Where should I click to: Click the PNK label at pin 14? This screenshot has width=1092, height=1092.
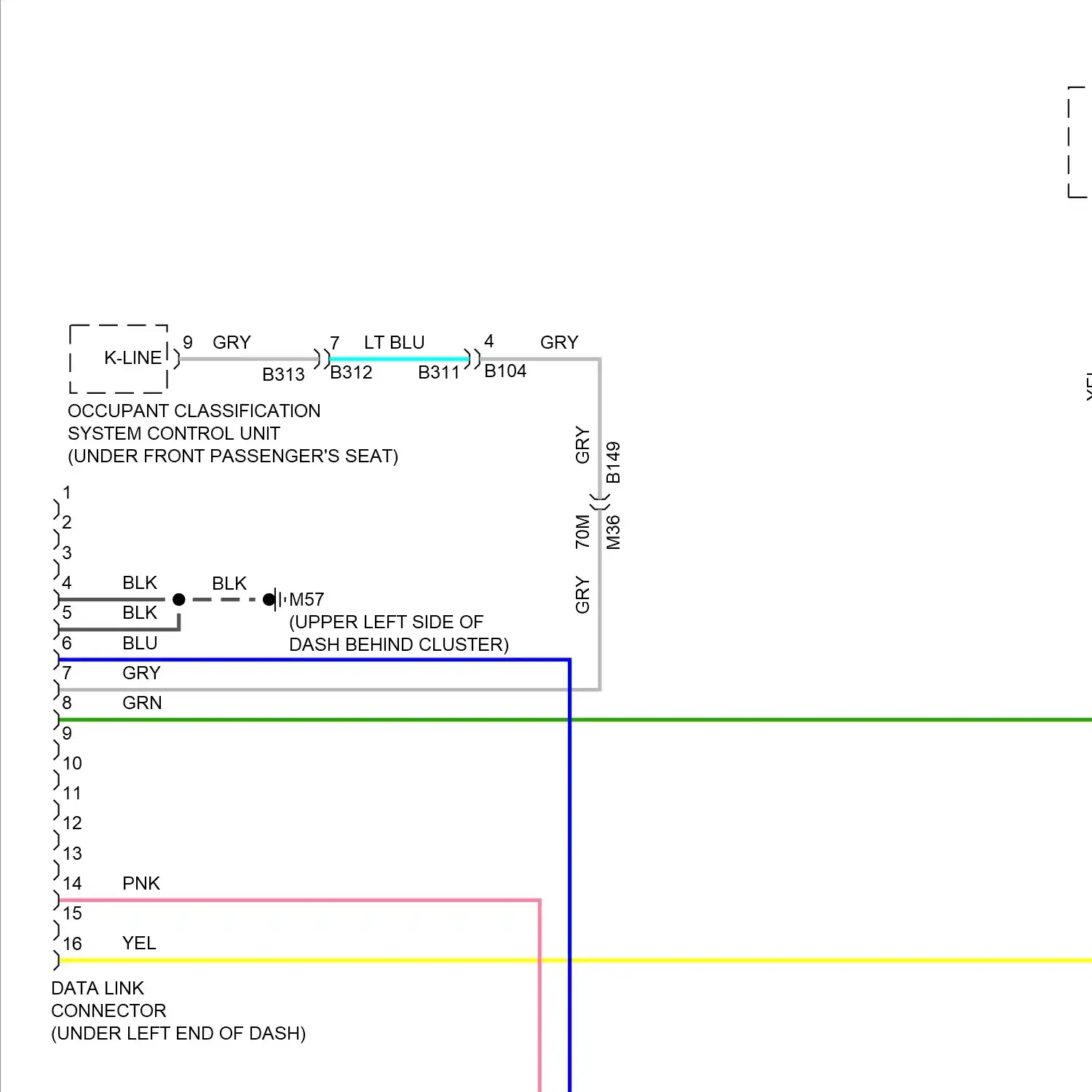click(141, 883)
